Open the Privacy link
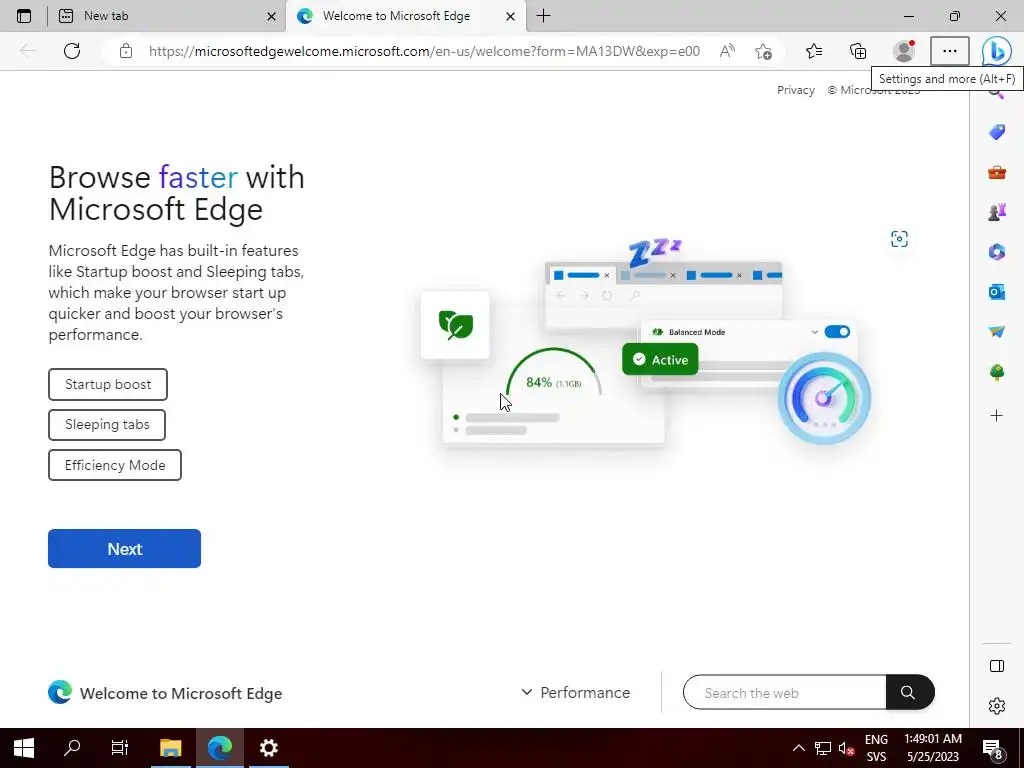Screen dimensions: 1024x768 [795, 90]
